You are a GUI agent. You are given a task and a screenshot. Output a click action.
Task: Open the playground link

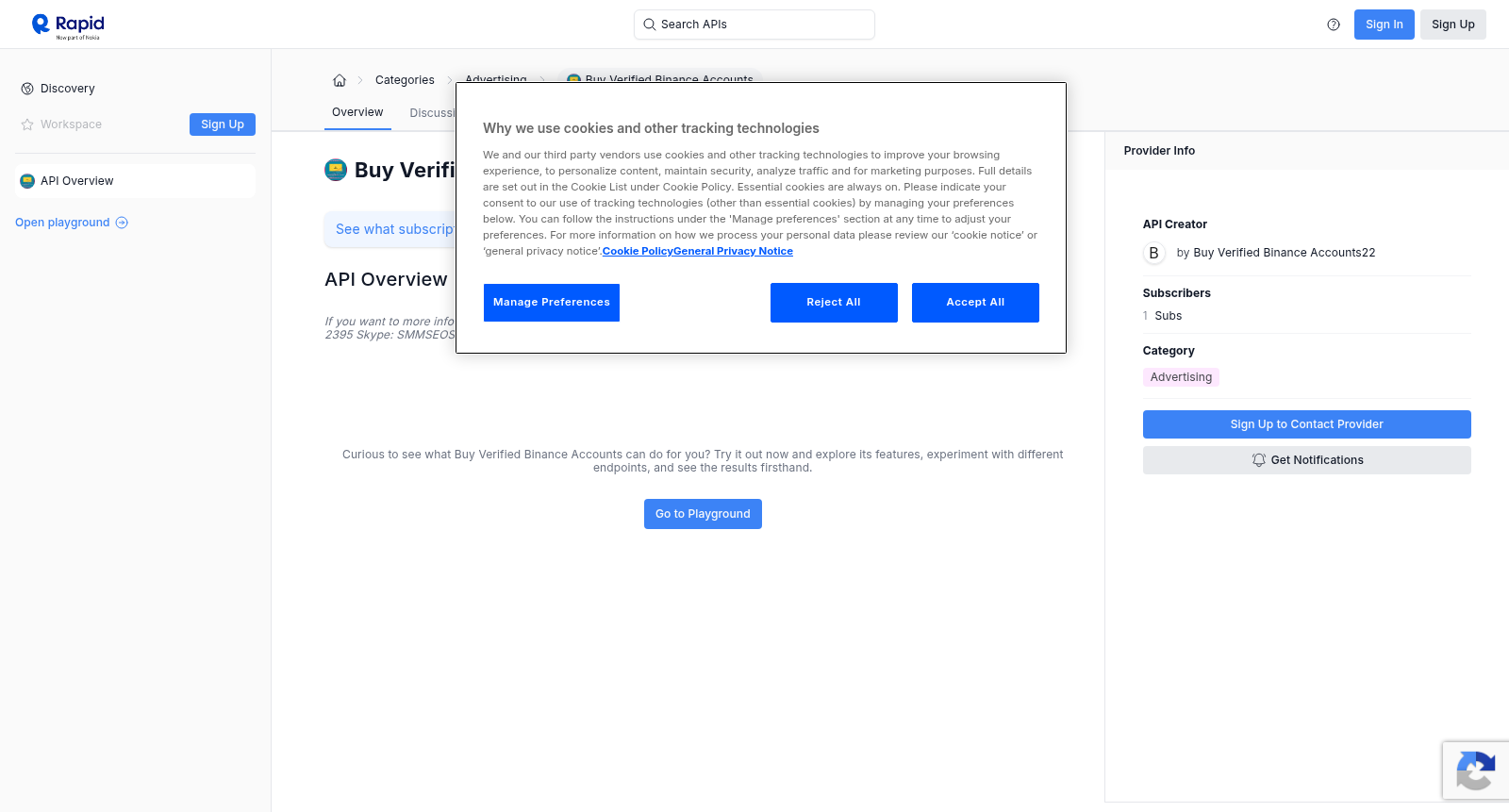[72, 223]
